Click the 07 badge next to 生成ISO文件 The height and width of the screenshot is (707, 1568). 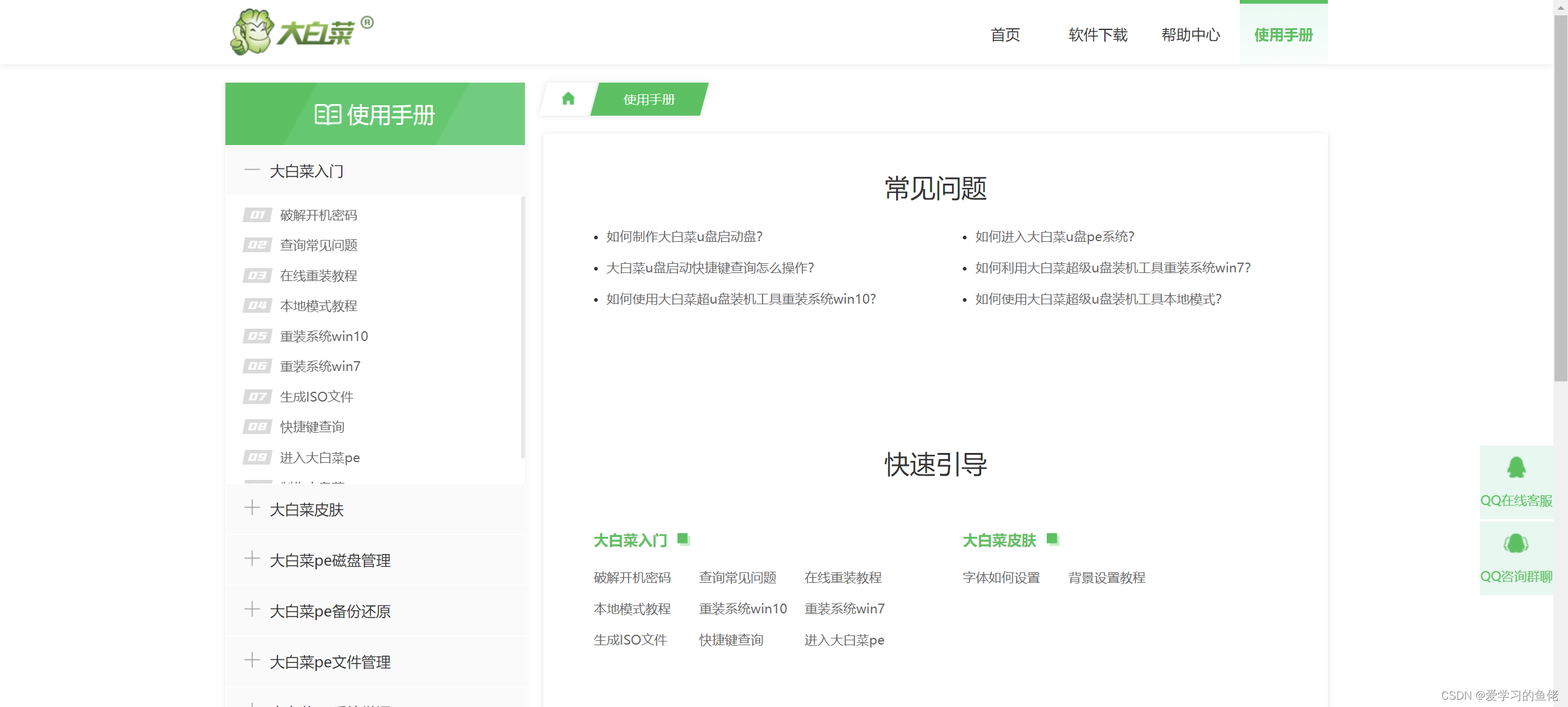point(257,397)
